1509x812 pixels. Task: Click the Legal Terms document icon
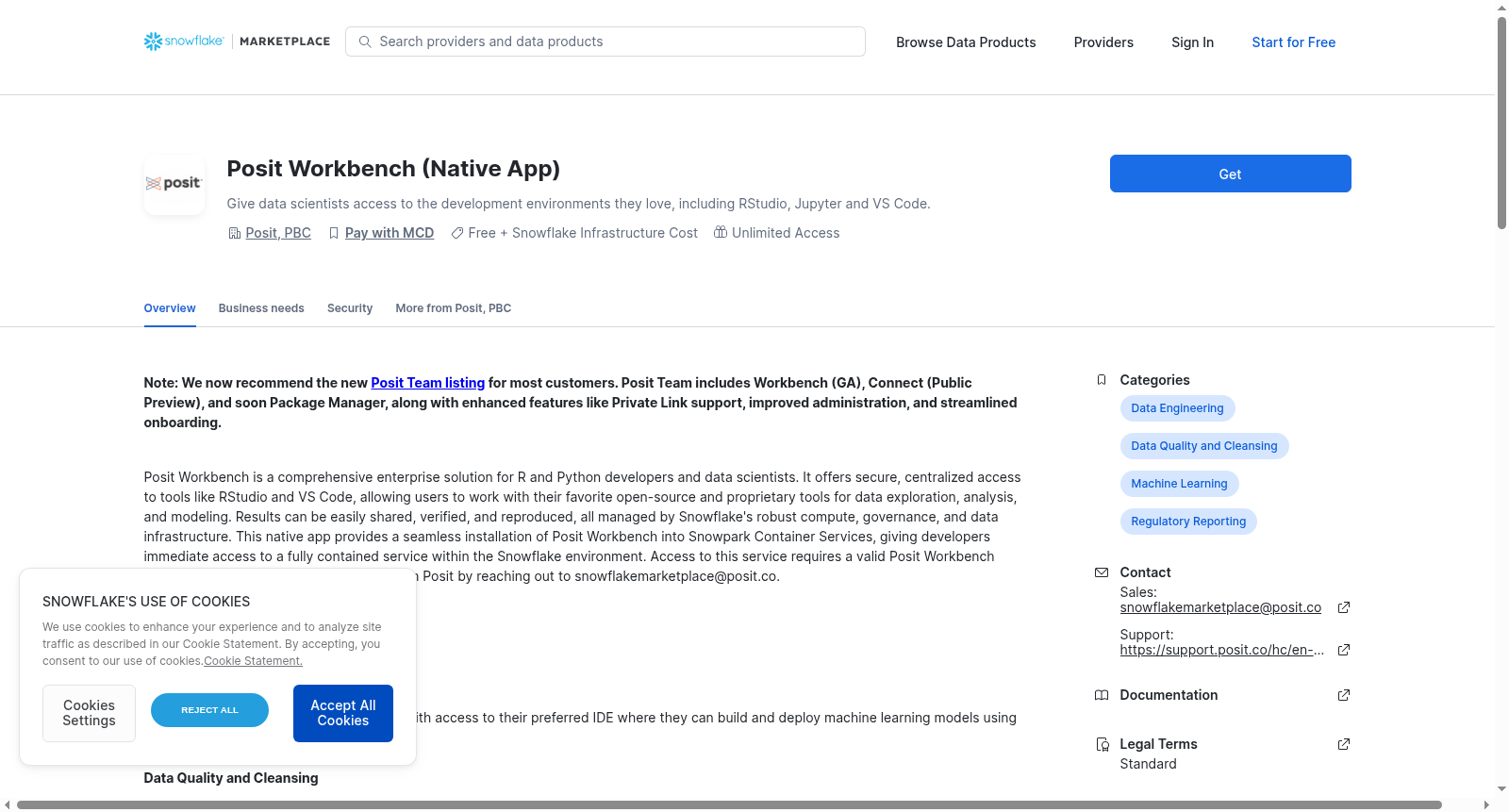pos(1102,744)
